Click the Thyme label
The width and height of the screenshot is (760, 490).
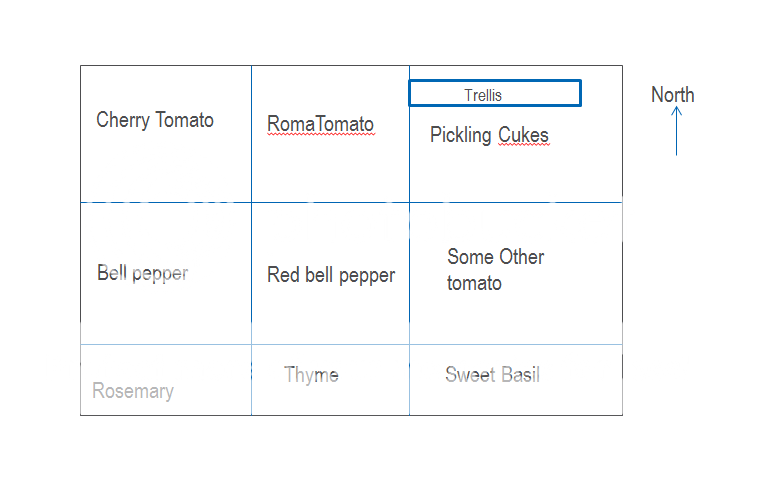pos(311,375)
